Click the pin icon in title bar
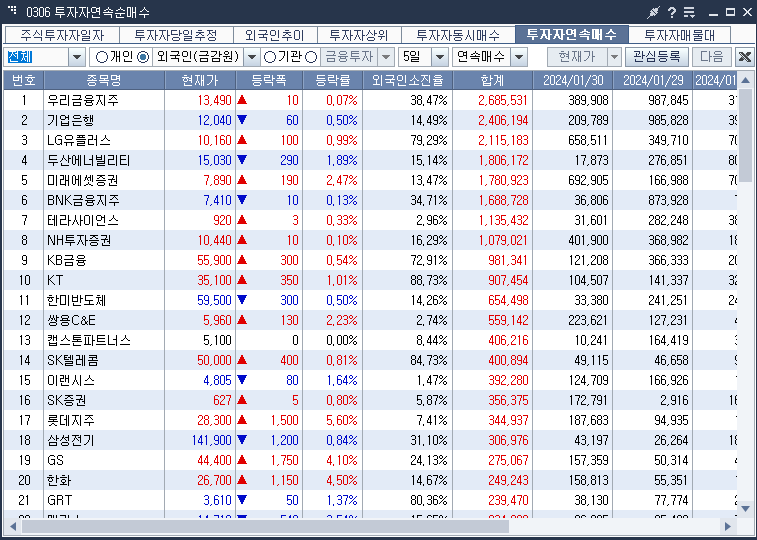The width and height of the screenshot is (757, 540). coord(654,13)
